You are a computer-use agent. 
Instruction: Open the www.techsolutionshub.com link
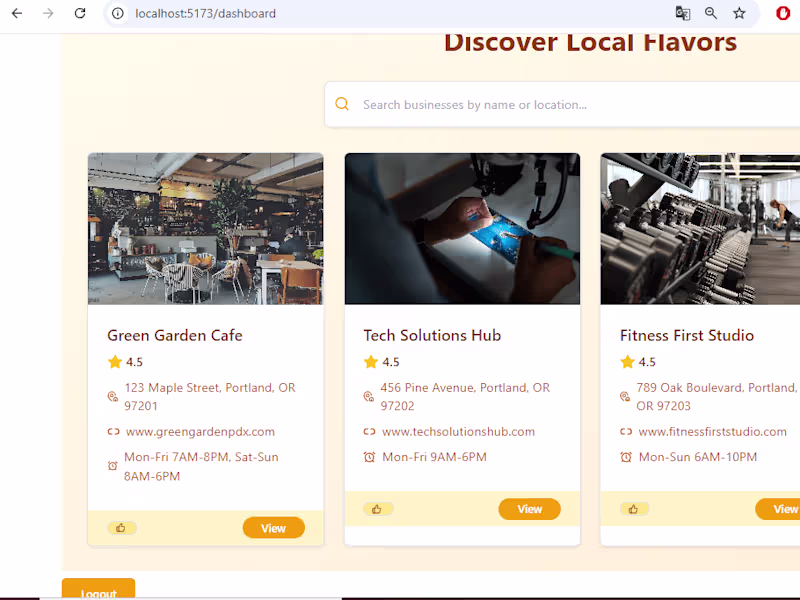[x=459, y=431]
